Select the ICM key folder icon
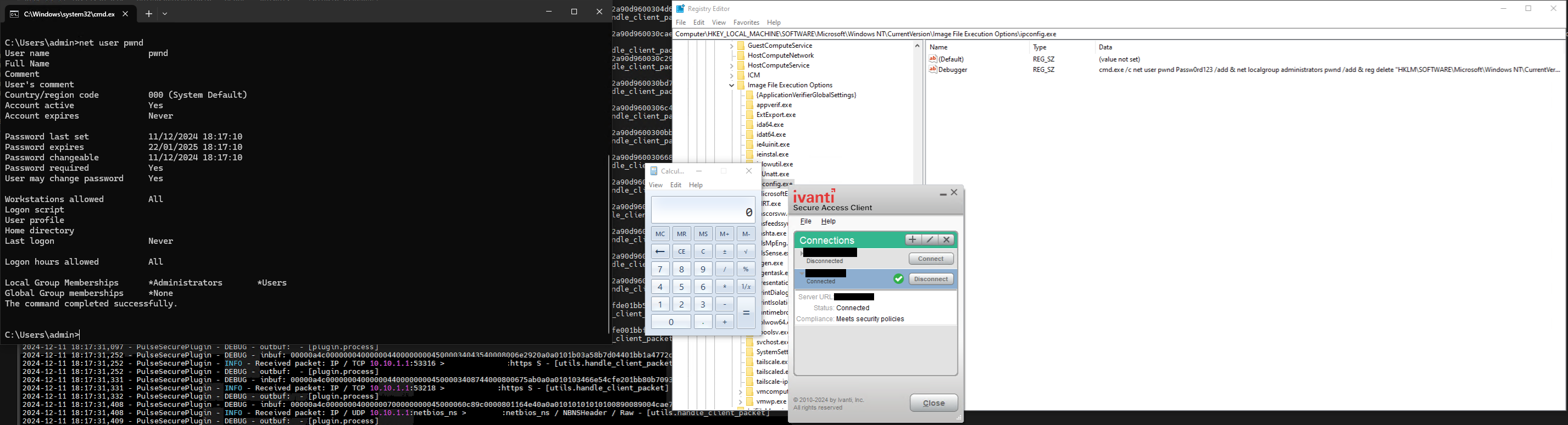1568x425 pixels. coord(741,75)
